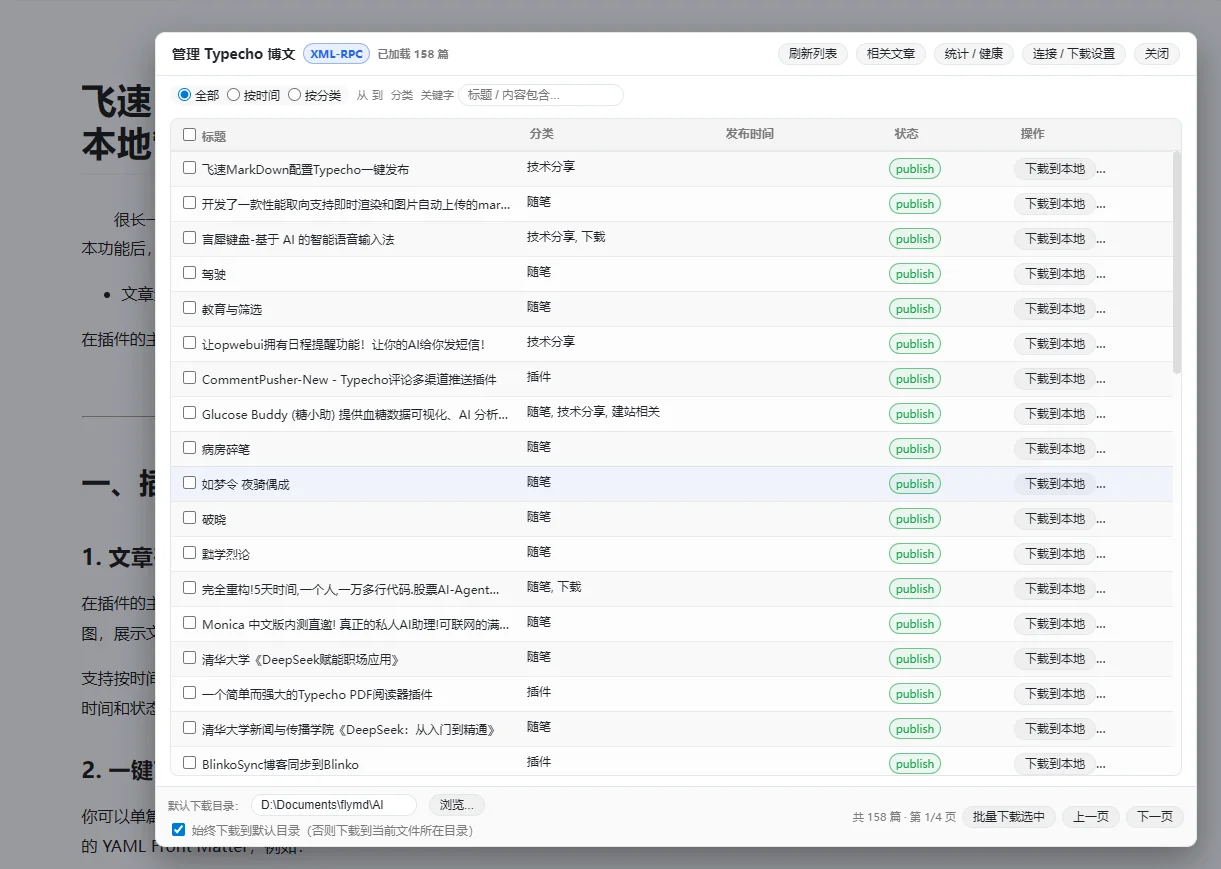Click the 刷新列表 button
Viewport: 1221px width, 869px height.
[812, 54]
